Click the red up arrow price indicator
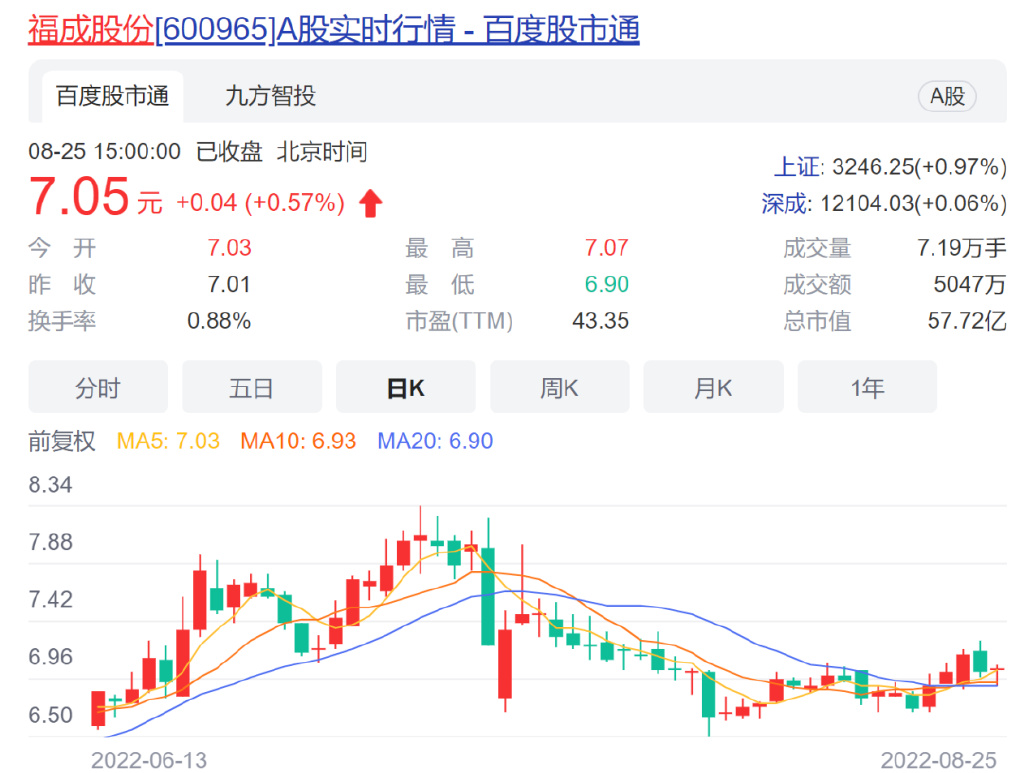This screenshot has height=773, width=1024. point(370,203)
